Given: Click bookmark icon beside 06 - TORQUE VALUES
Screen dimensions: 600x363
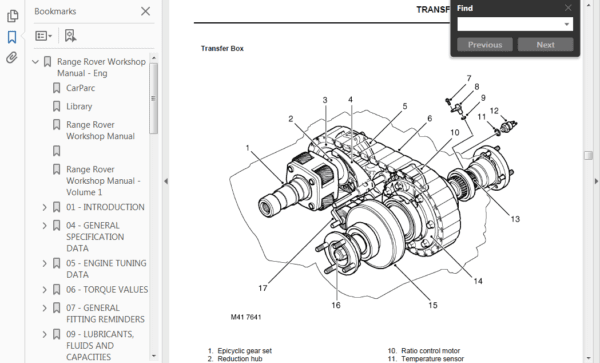Looking at the screenshot, I should tap(57, 290).
